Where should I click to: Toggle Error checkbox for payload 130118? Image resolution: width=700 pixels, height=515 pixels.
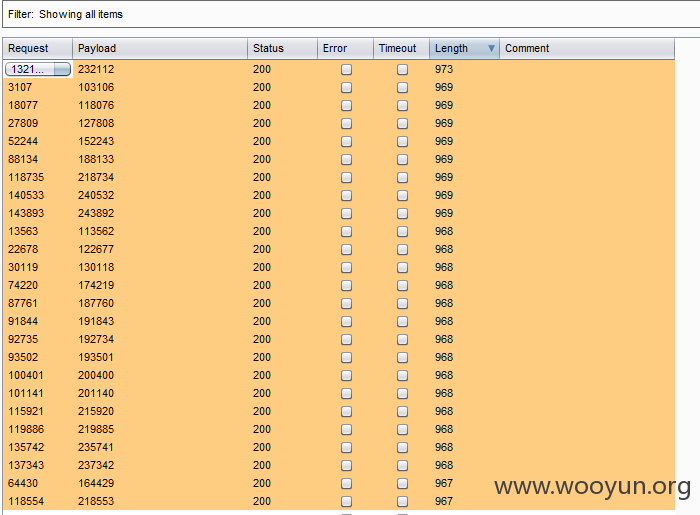346,267
